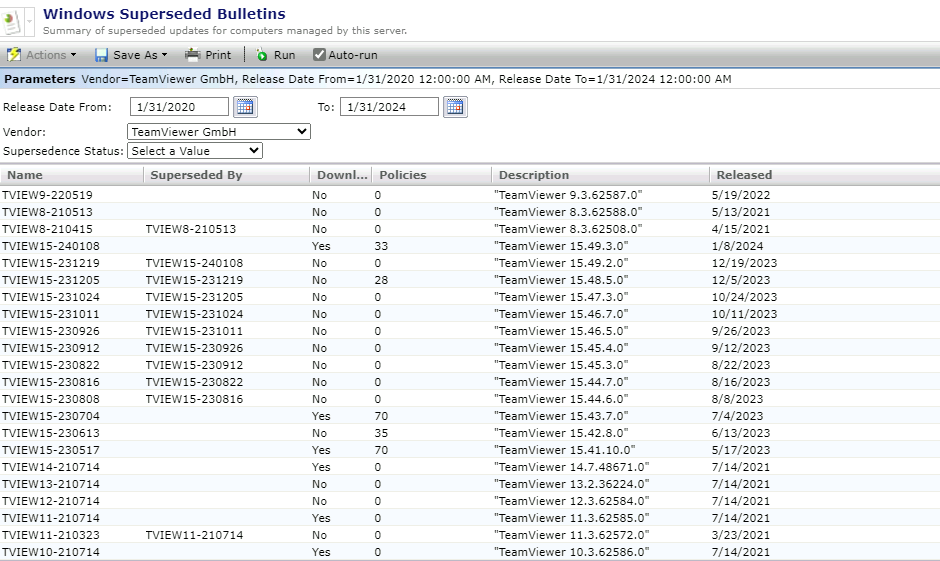Image resolution: width=940 pixels, height=561 pixels.
Task: Click the Yes download value for TVIEW11-210714
Action: tap(321, 518)
